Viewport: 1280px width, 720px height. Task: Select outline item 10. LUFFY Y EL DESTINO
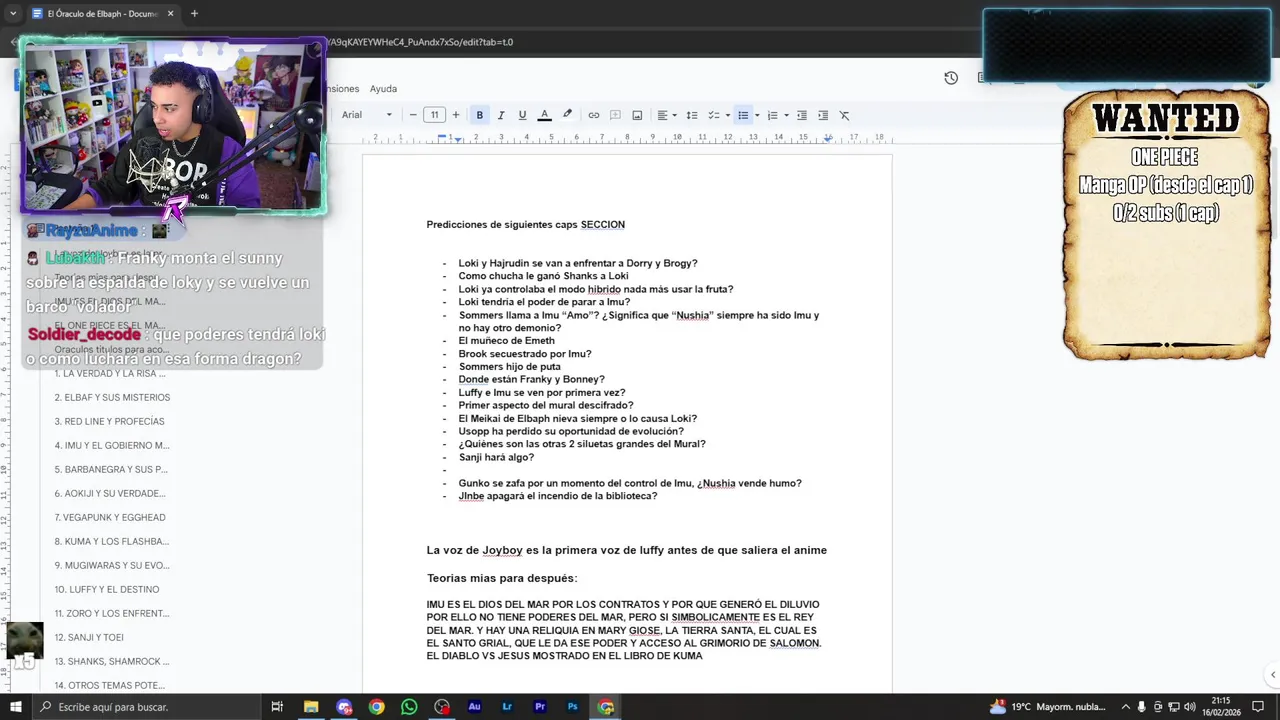[x=107, y=589]
